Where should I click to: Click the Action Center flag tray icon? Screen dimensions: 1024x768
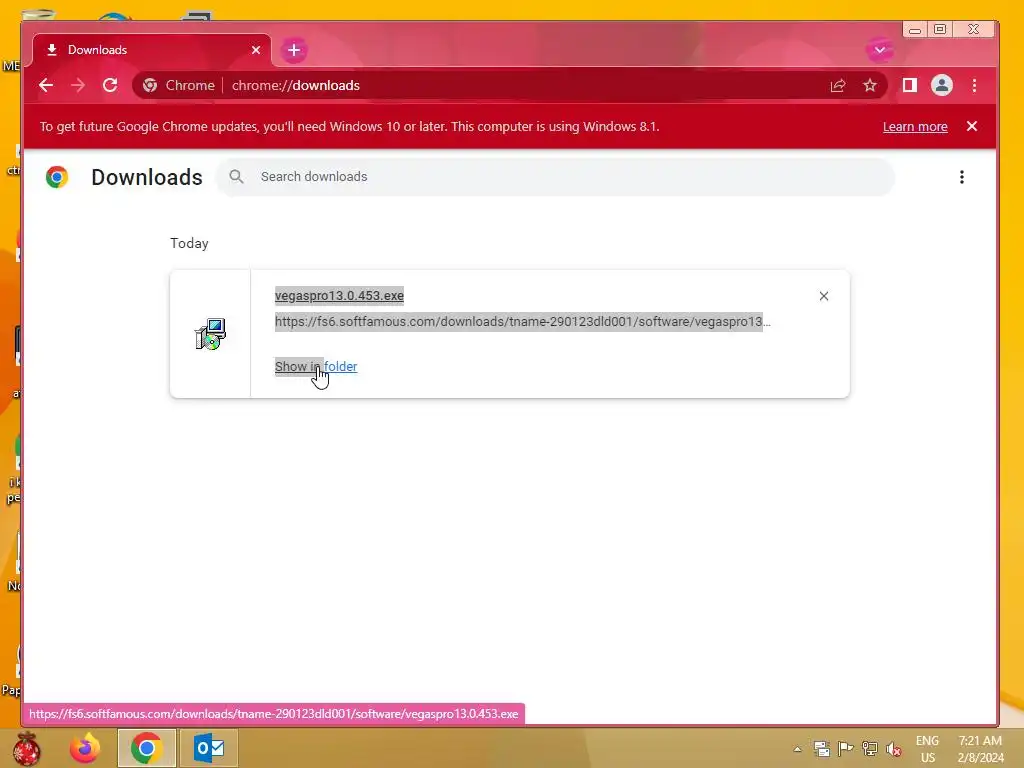pos(846,748)
